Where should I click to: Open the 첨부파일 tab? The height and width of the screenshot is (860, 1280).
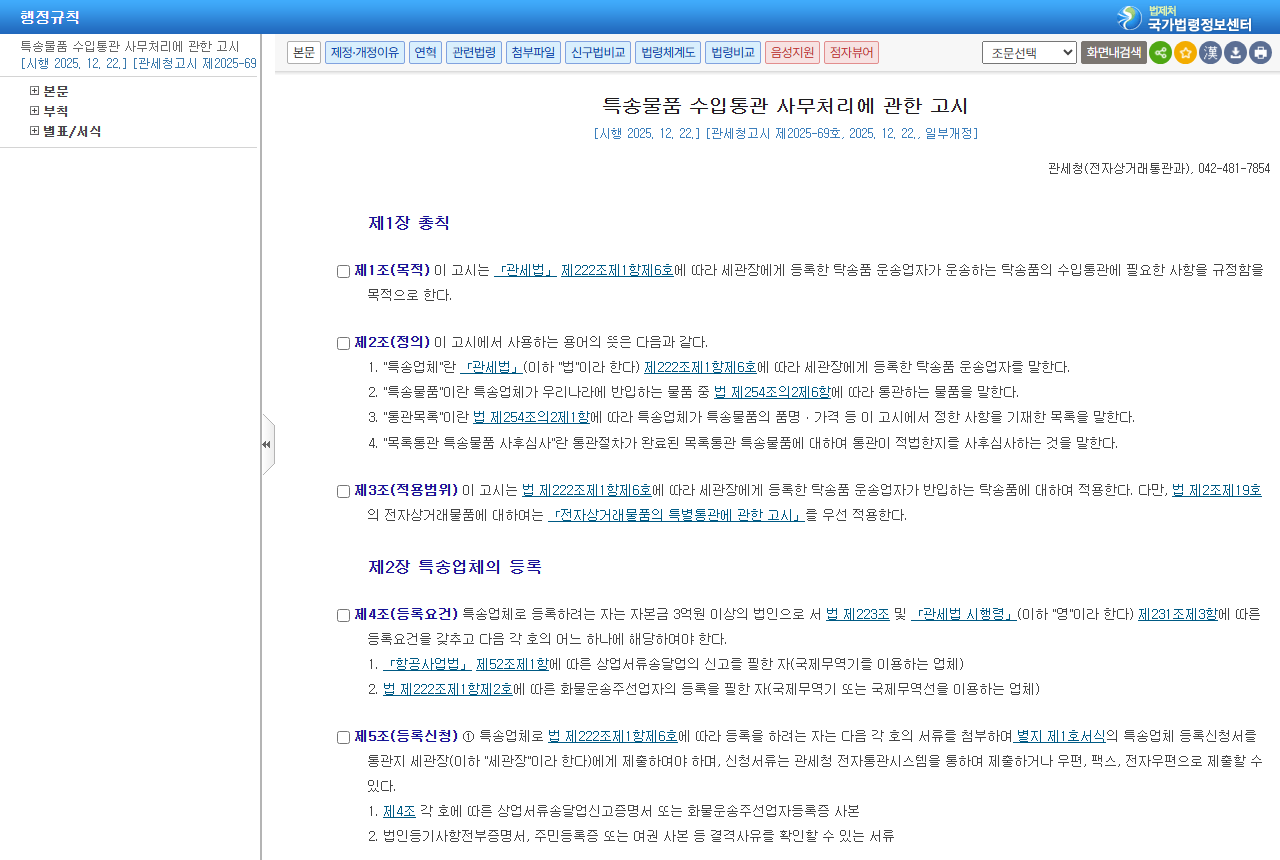(533, 53)
